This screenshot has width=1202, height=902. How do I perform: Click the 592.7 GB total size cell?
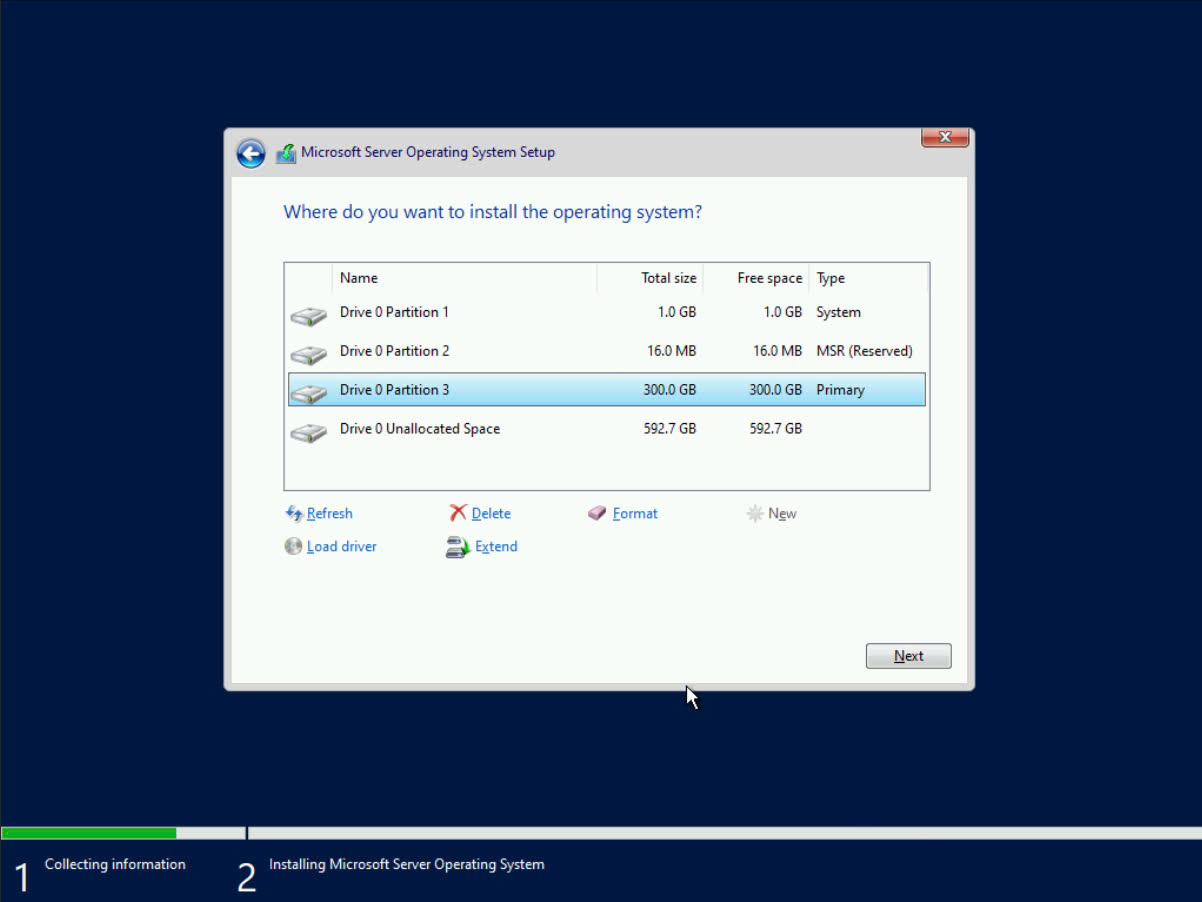[x=670, y=429]
